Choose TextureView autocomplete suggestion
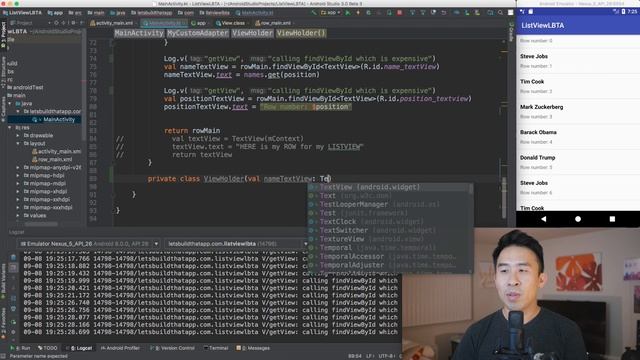 390,239
